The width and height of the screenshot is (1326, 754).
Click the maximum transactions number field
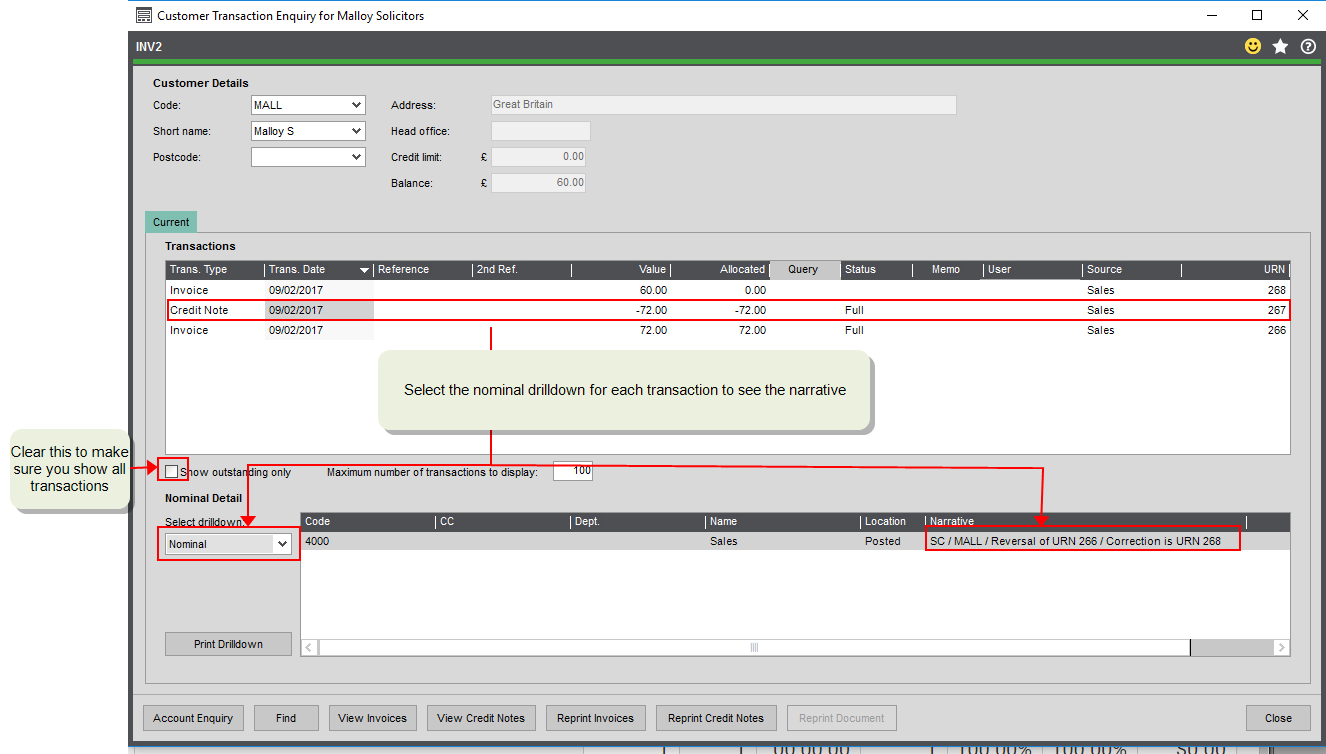[572, 471]
